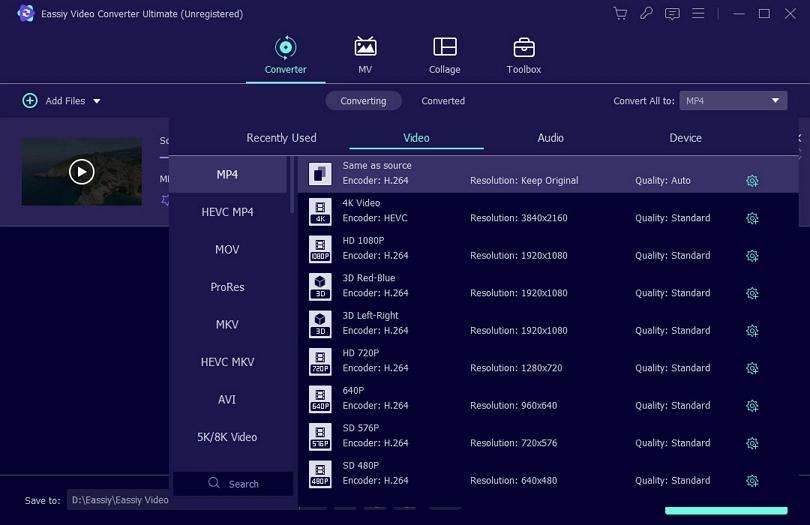Play the video thumbnail preview
Viewport: 810px width, 525px height.
[x=82, y=172]
